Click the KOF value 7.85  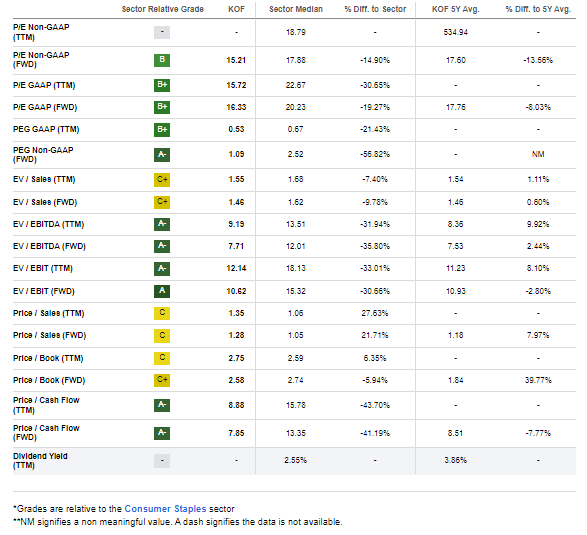(x=236, y=433)
